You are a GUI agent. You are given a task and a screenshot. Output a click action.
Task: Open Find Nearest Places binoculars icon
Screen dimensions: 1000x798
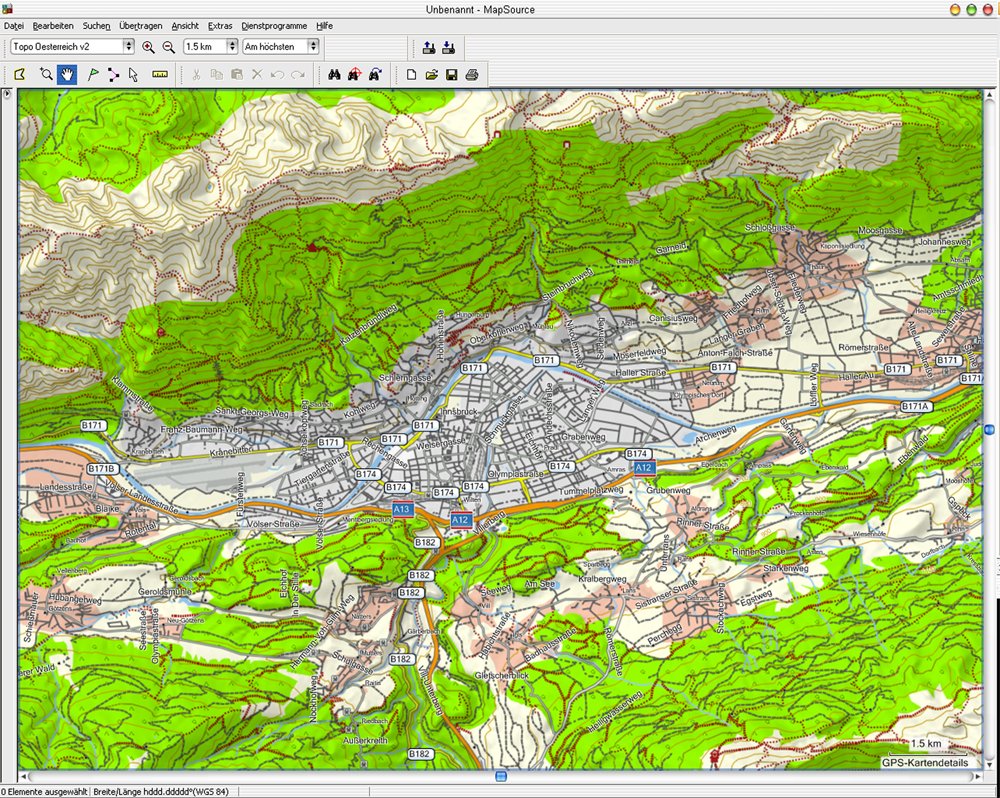[x=355, y=75]
